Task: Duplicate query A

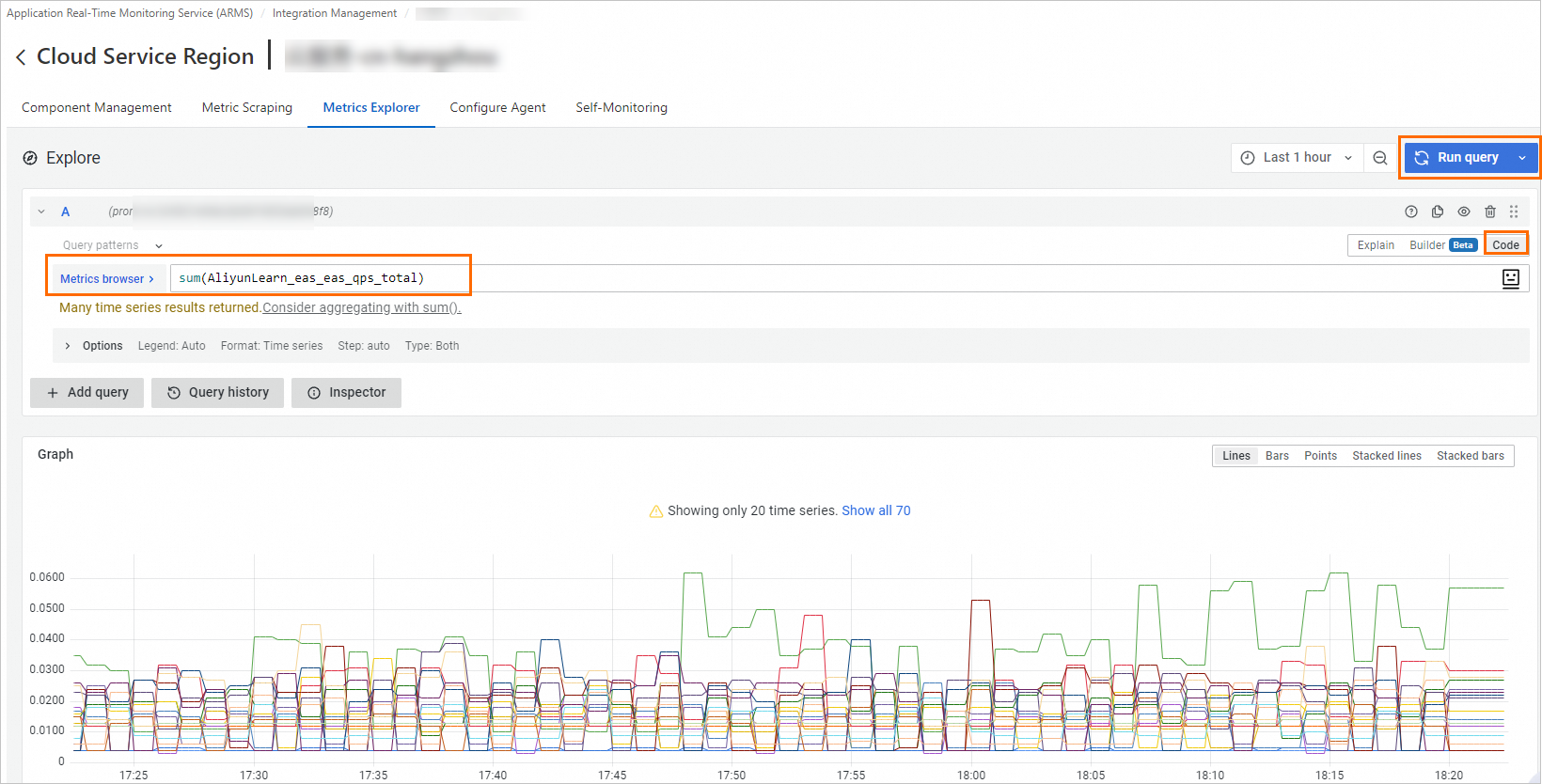Action: click(x=1438, y=212)
